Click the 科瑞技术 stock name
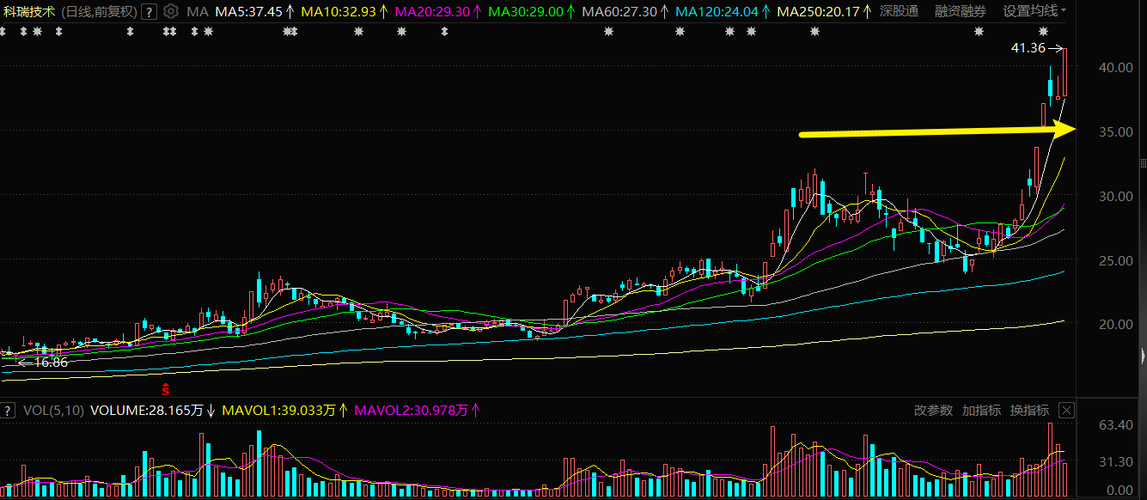 pos(28,11)
